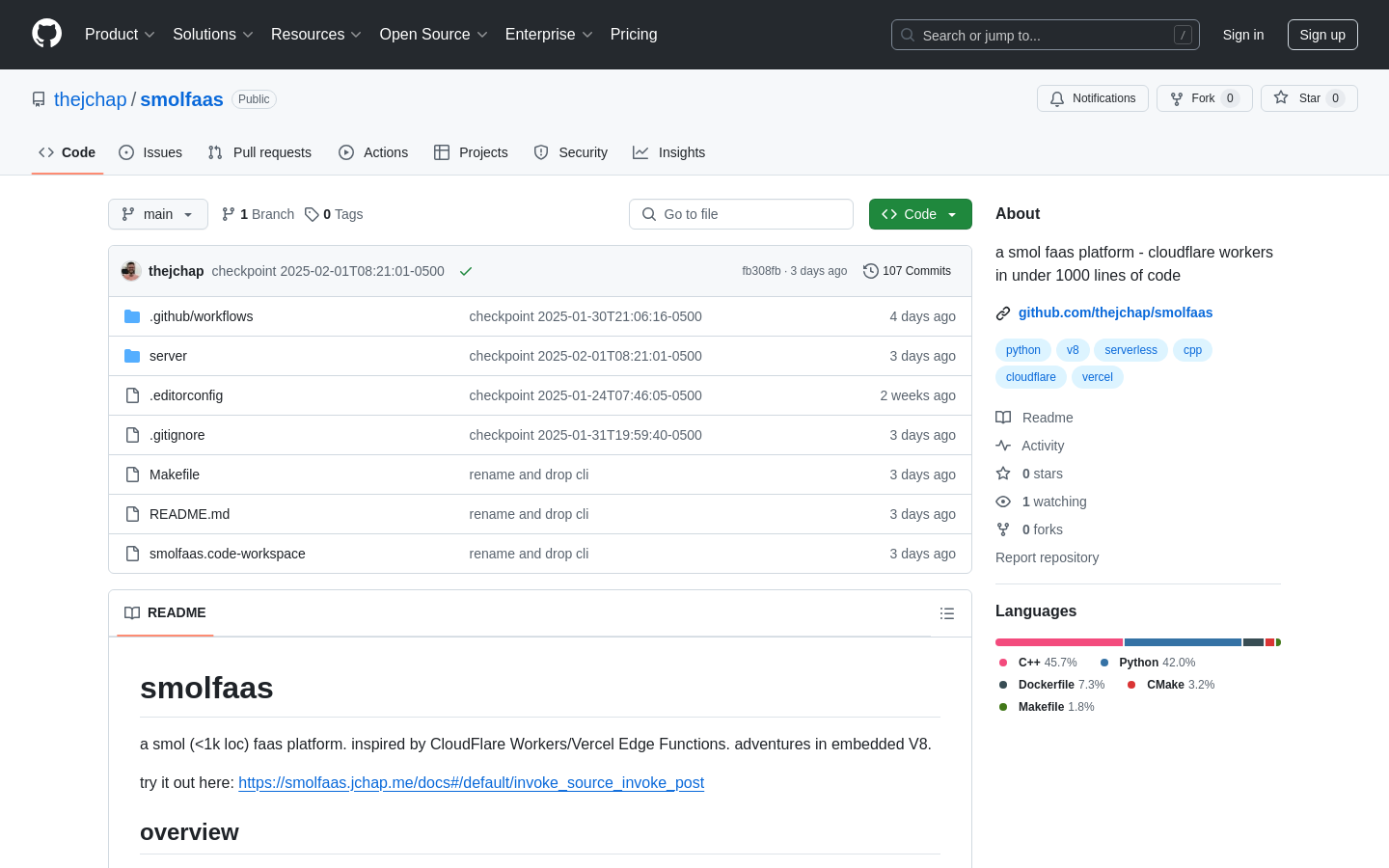Image resolution: width=1389 pixels, height=868 pixels.
Task: Open smolfaas.code-workspace file
Action: (227, 554)
